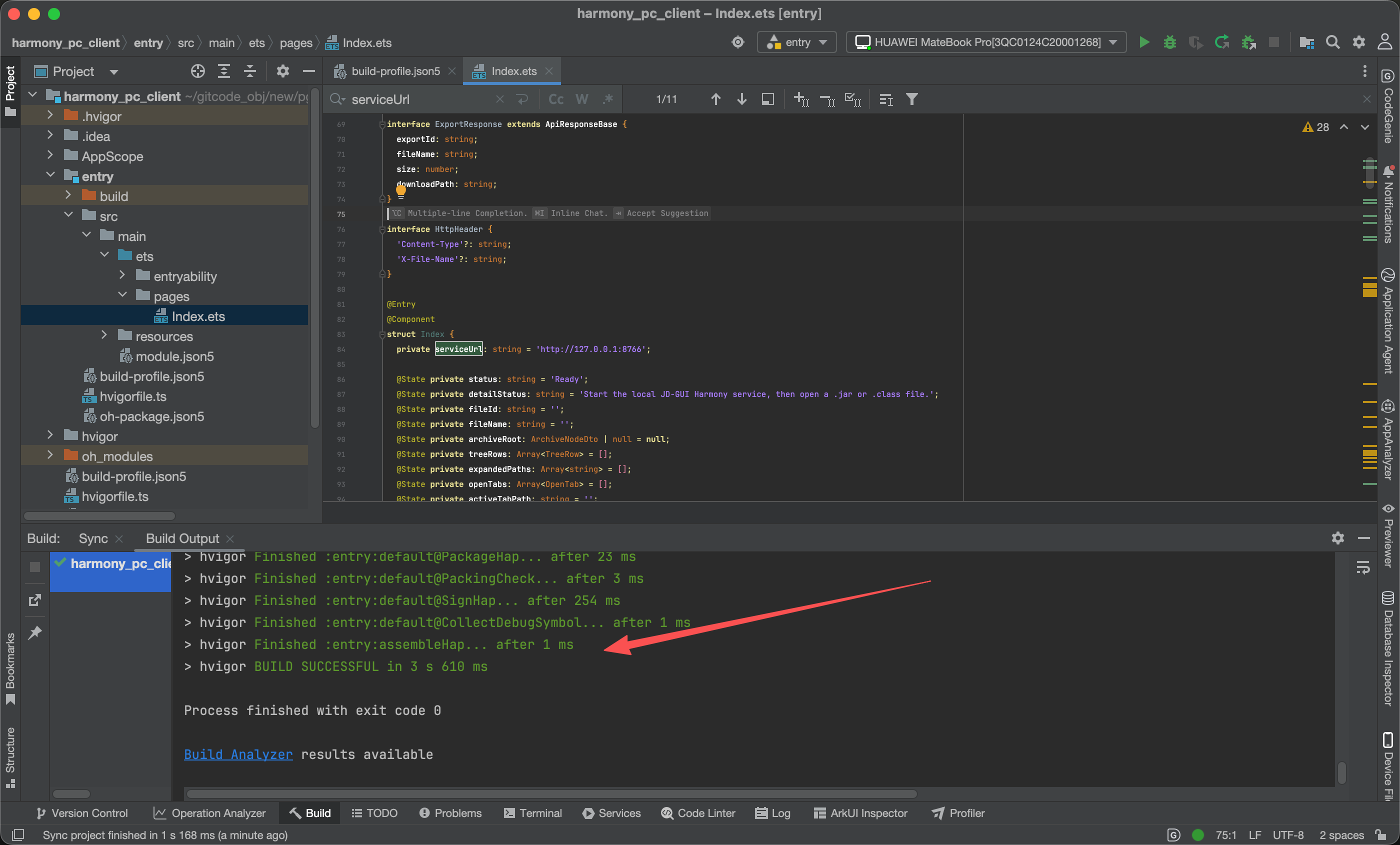Toggle soft-wrap icon in Build Output
Image resolution: width=1400 pixels, height=845 pixels.
coord(1362,567)
